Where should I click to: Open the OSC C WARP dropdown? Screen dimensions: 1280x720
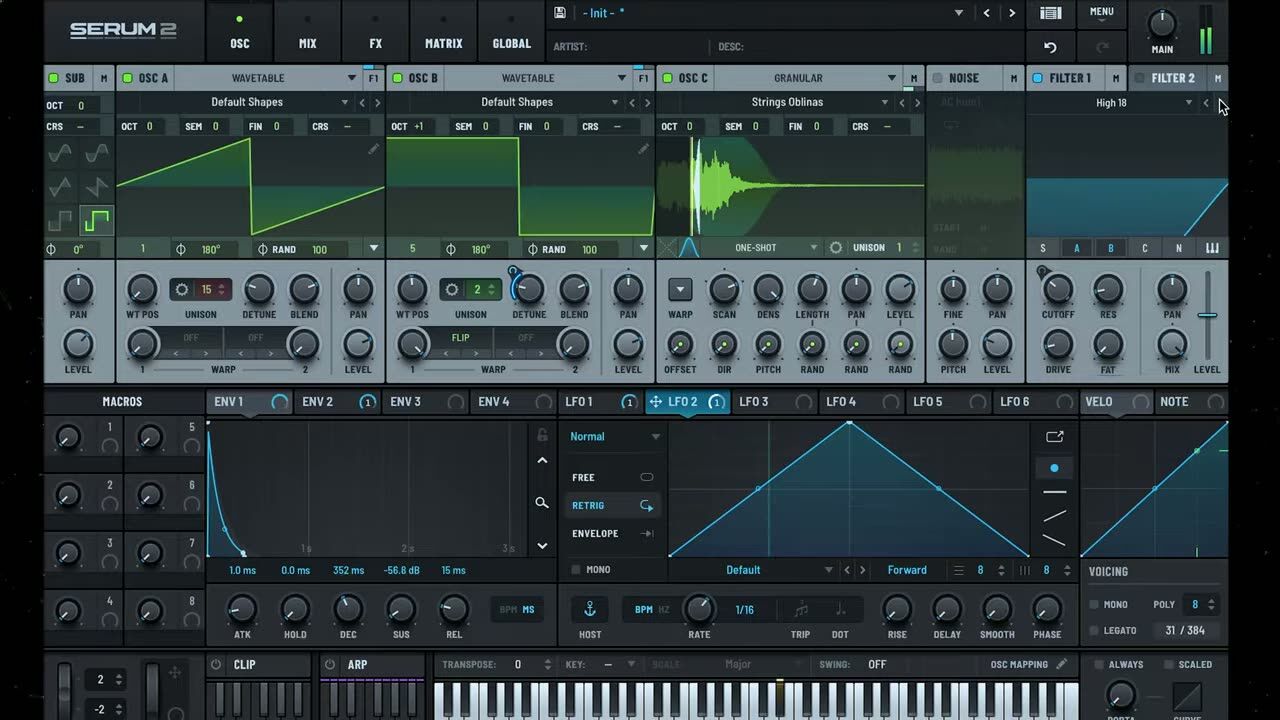pyautogui.click(x=680, y=290)
